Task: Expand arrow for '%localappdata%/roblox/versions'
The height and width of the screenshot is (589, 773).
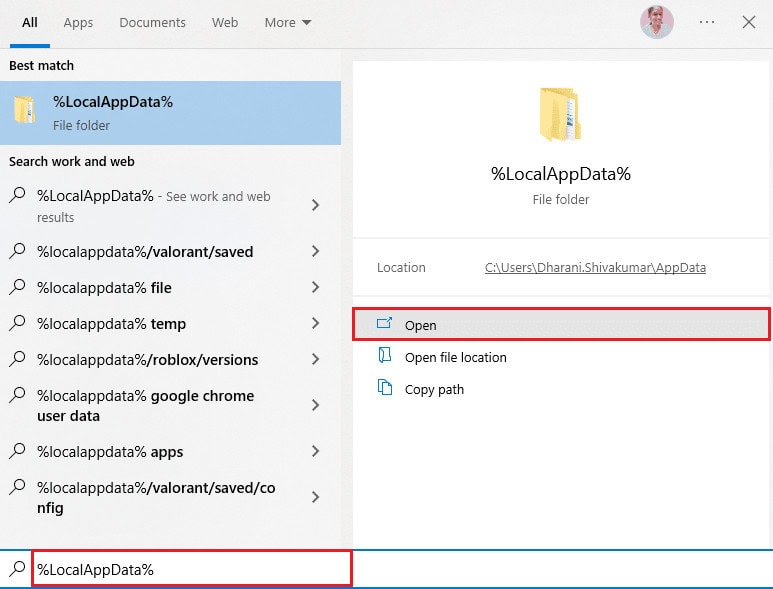Action: [316, 359]
